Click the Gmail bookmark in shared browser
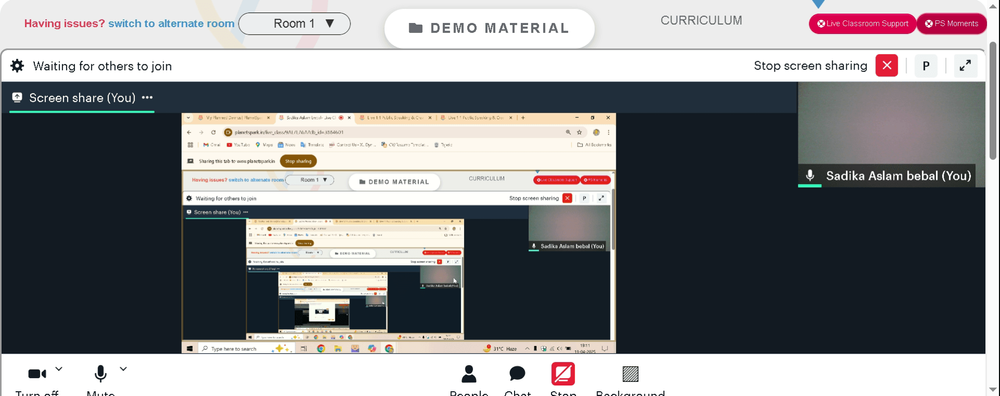1000x396 pixels. click(212, 145)
